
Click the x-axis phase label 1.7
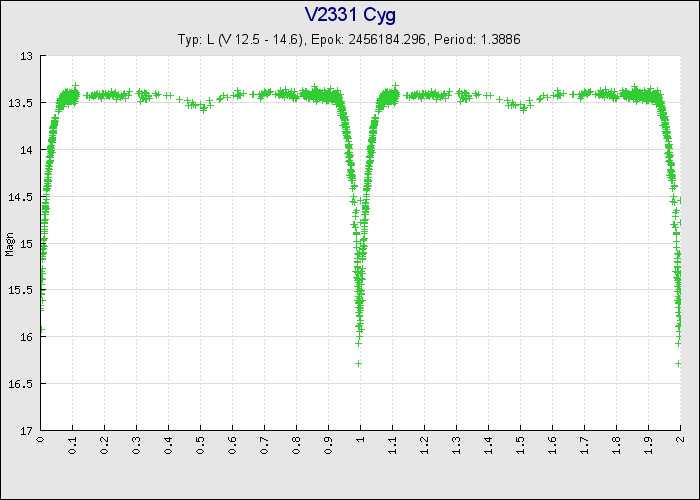(x=585, y=445)
